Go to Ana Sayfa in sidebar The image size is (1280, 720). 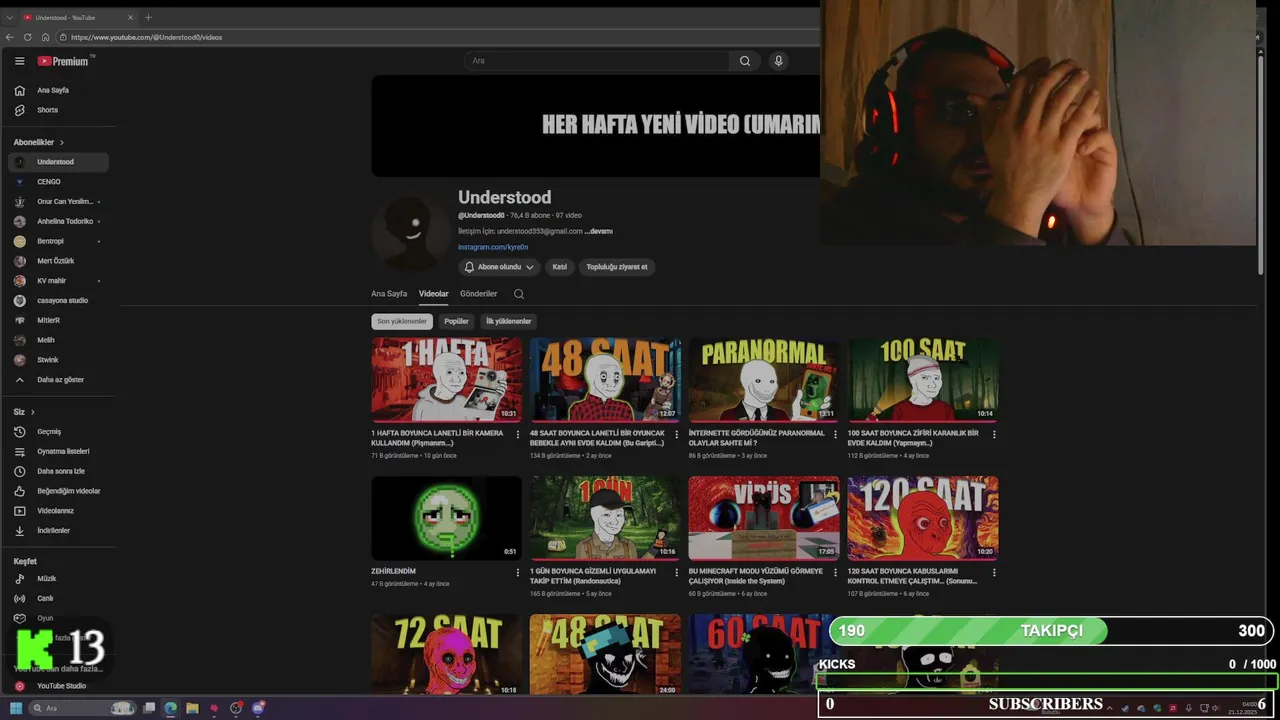click(59, 90)
